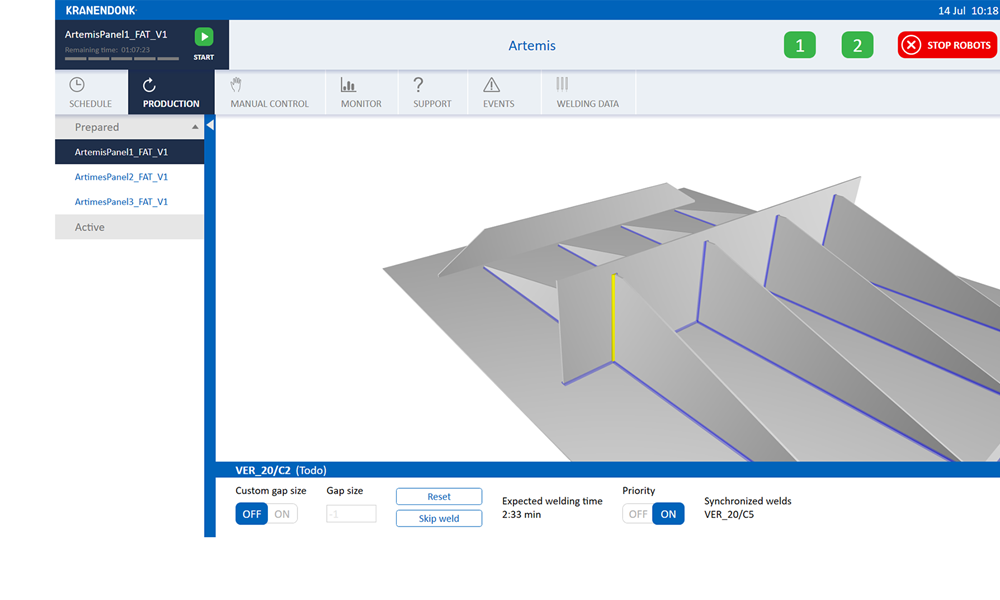This screenshot has height=600, width=1000.
Task: Open Welding Data bars icon
Action: tap(563, 86)
